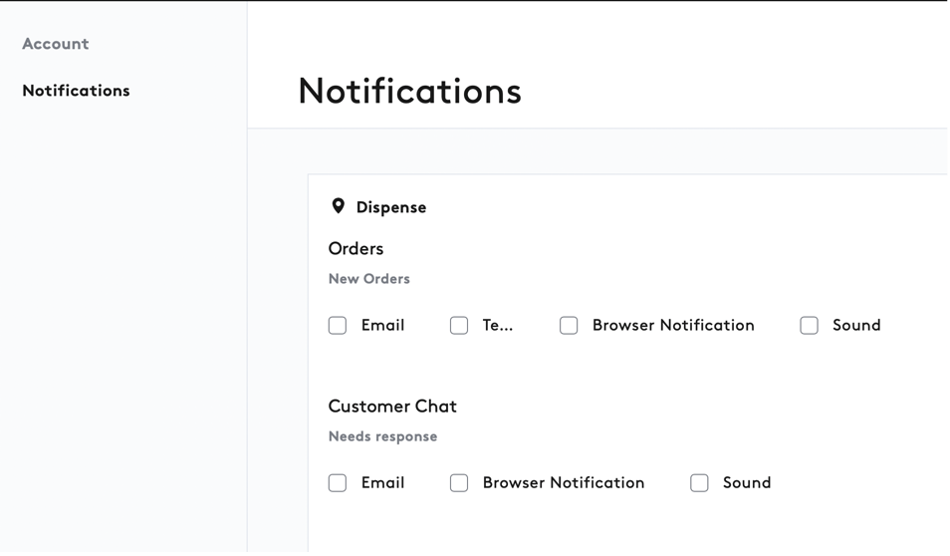Check Email box under Customer Chat
The width and height of the screenshot is (950, 556).
point(337,483)
